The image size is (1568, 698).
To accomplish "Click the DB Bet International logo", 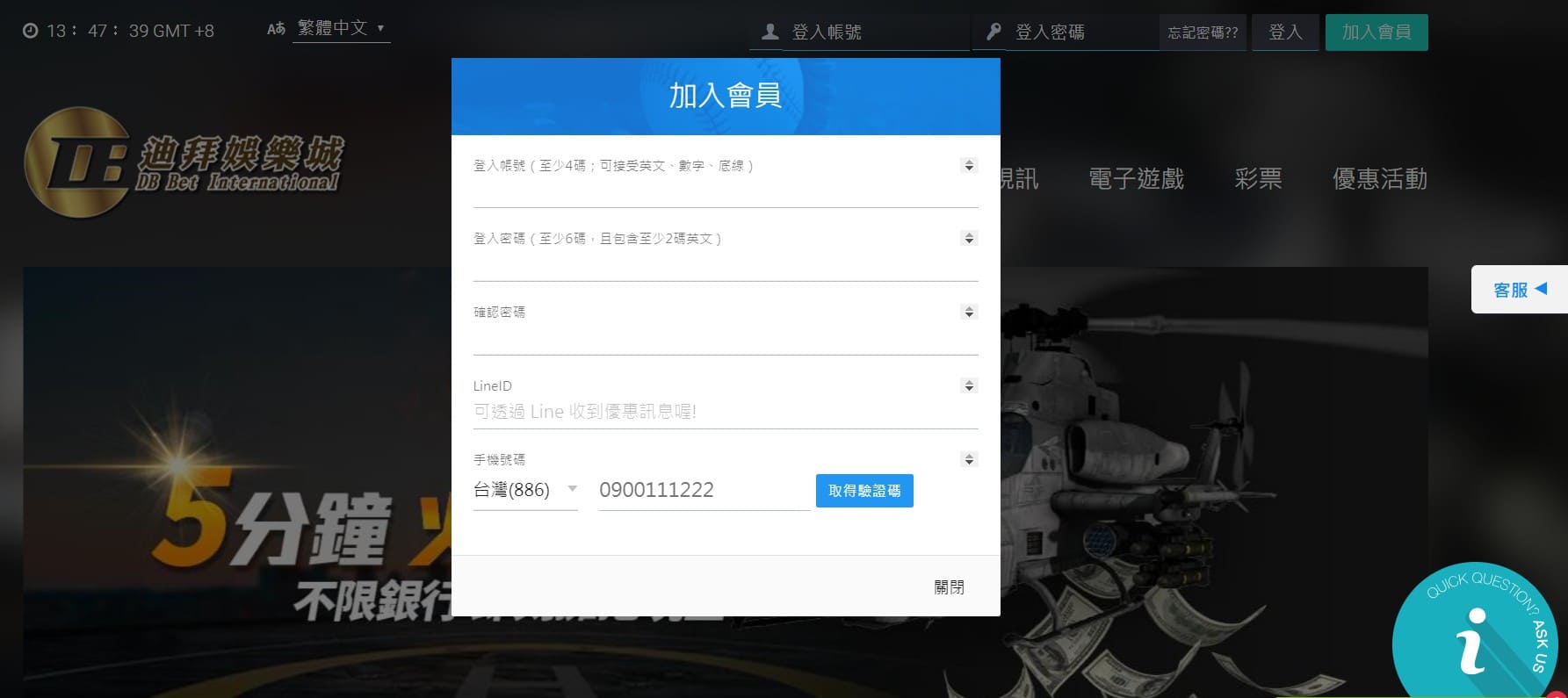I will (x=184, y=162).
